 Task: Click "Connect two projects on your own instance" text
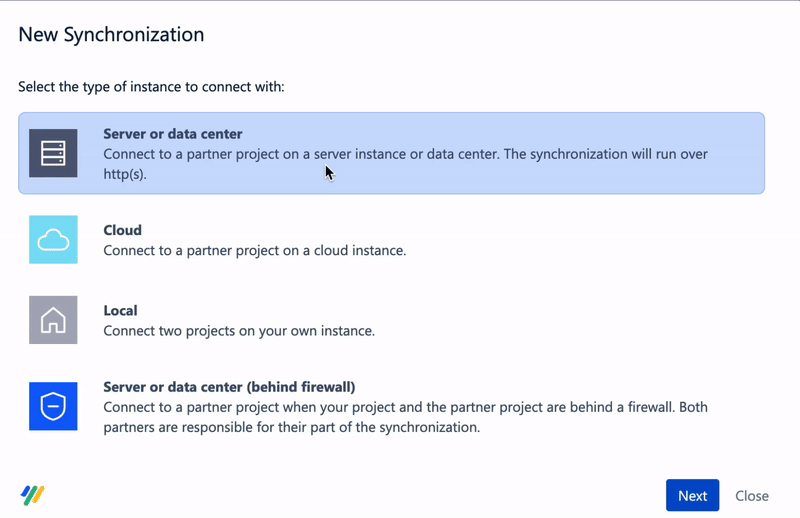[239, 331]
